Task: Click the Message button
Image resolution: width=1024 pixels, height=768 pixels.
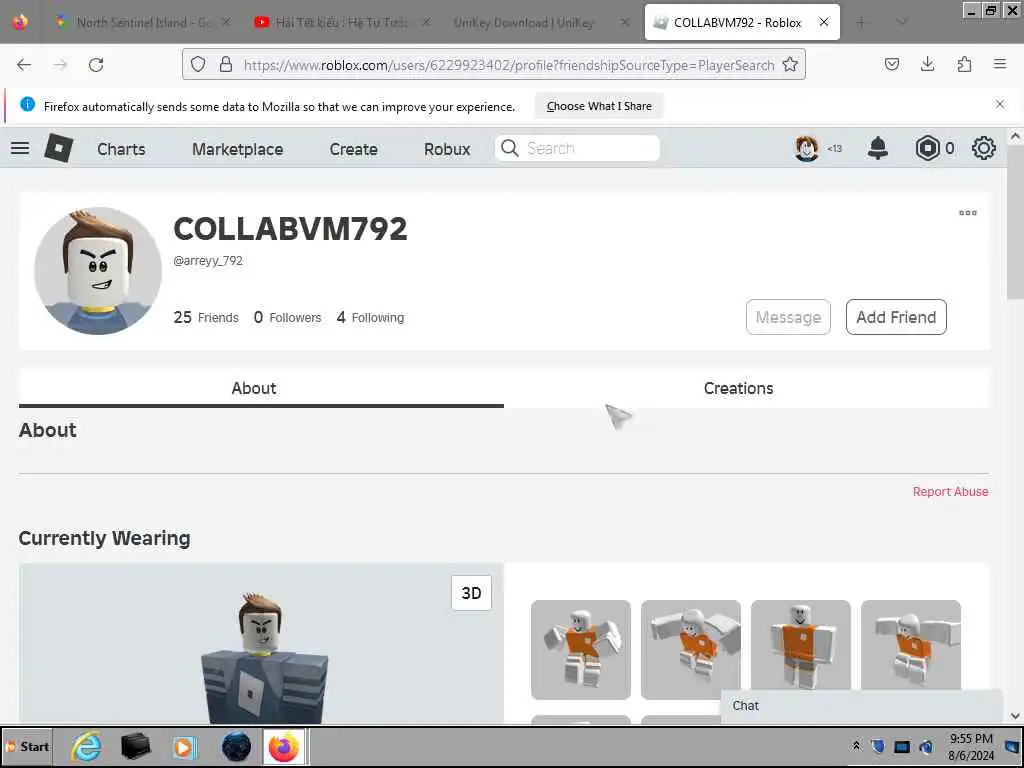Action: click(788, 317)
